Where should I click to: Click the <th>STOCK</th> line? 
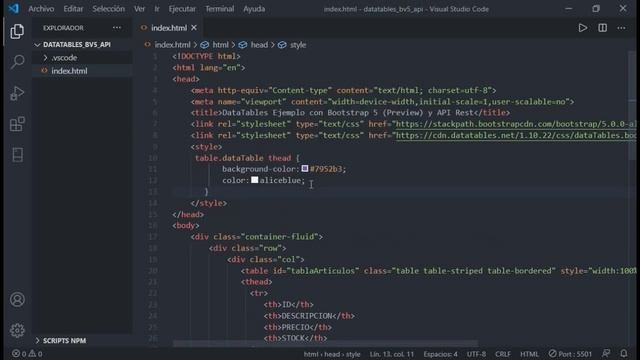(x=295, y=338)
